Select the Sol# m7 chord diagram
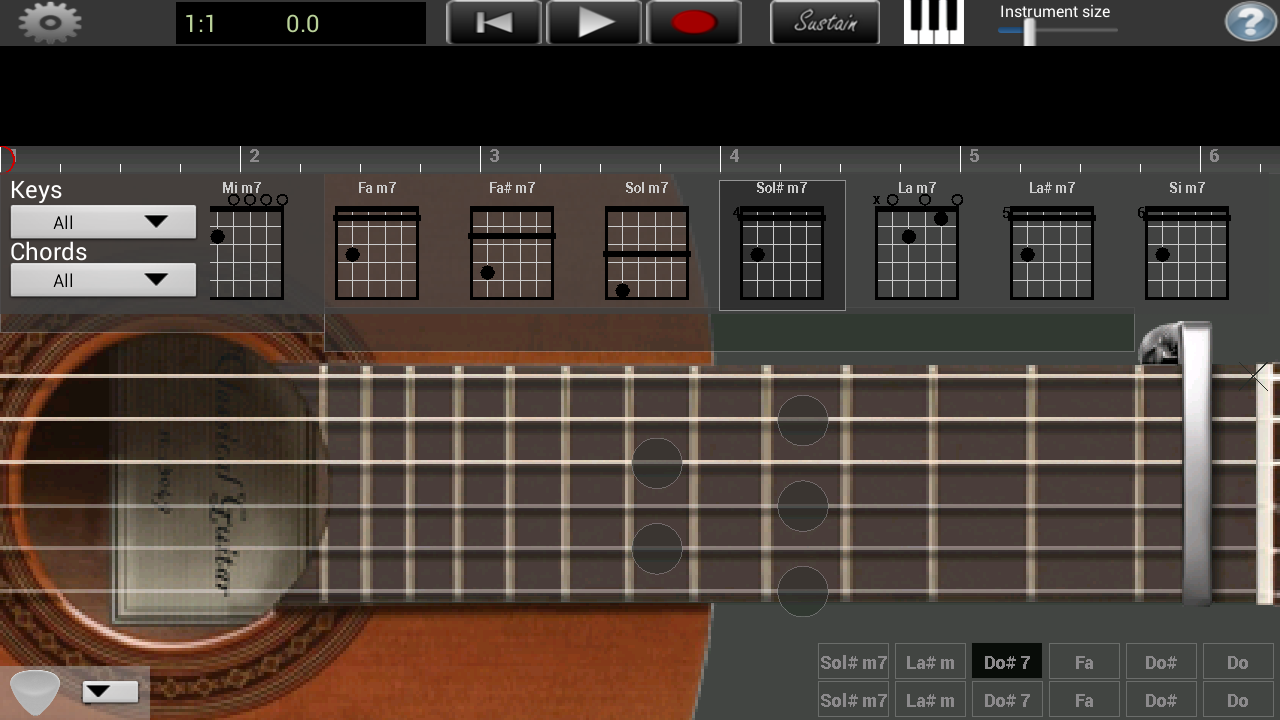Screen dimensions: 1280x720 (x=782, y=245)
